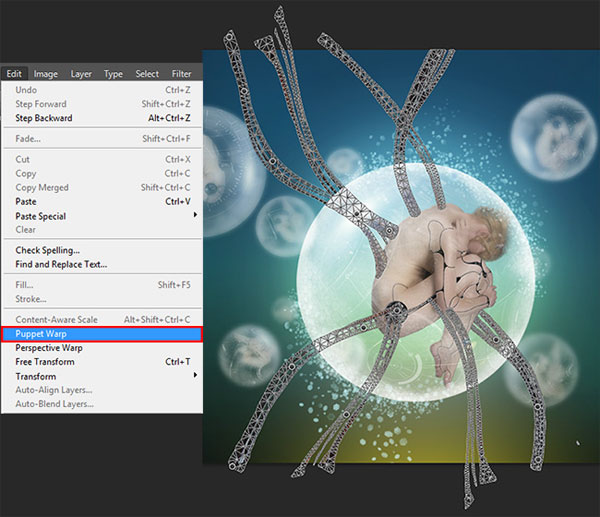
Task: Select Auto-Blend Layers... entry
Action: pyautogui.click(x=102, y=404)
